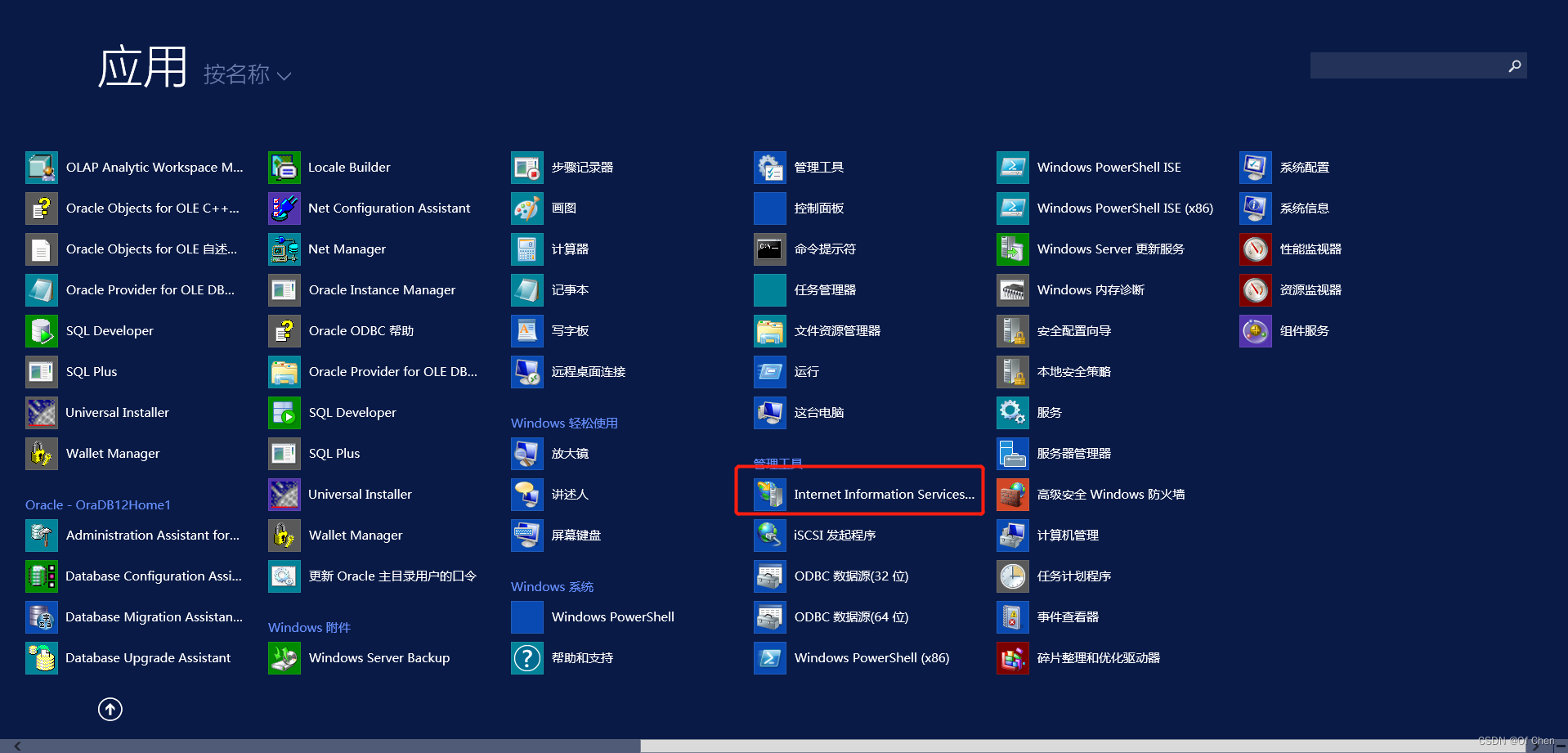Open 任务计划程序 task scheduler
The width and height of the screenshot is (1568, 753).
(1055, 576)
